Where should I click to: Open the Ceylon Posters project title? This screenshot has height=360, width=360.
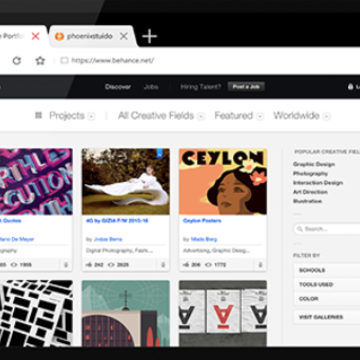[x=202, y=221]
